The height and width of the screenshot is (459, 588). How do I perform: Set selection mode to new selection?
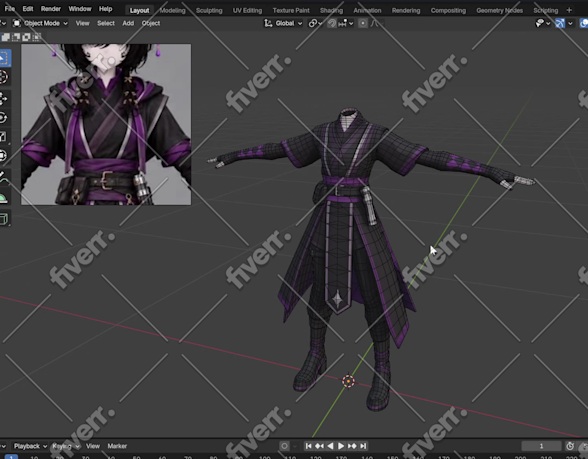tap(6, 37)
